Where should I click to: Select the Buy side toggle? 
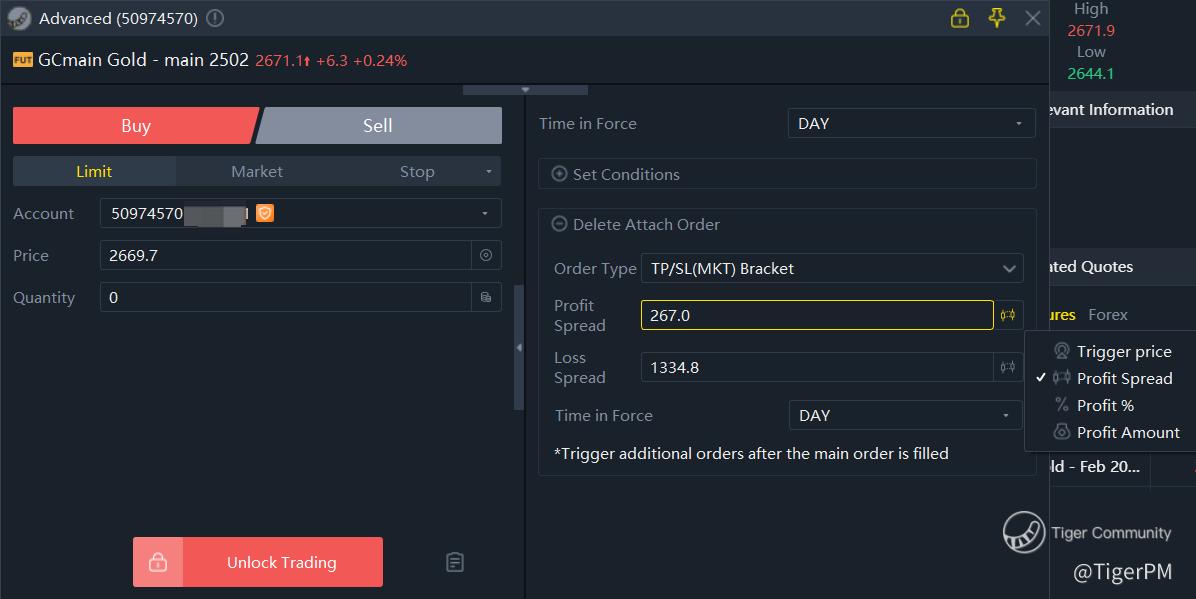[x=136, y=126]
